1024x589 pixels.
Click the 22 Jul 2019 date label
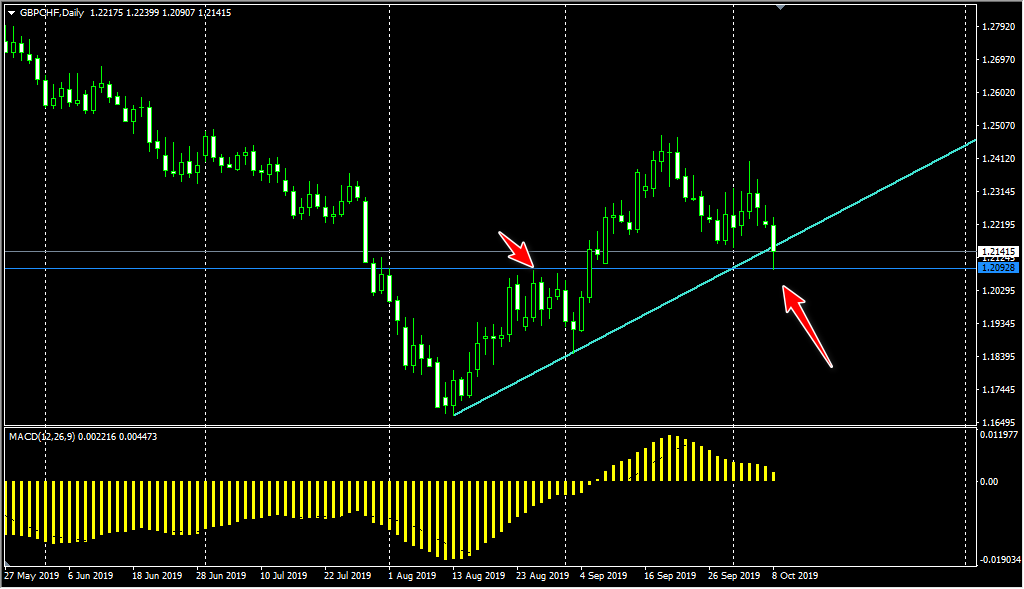[347, 576]
